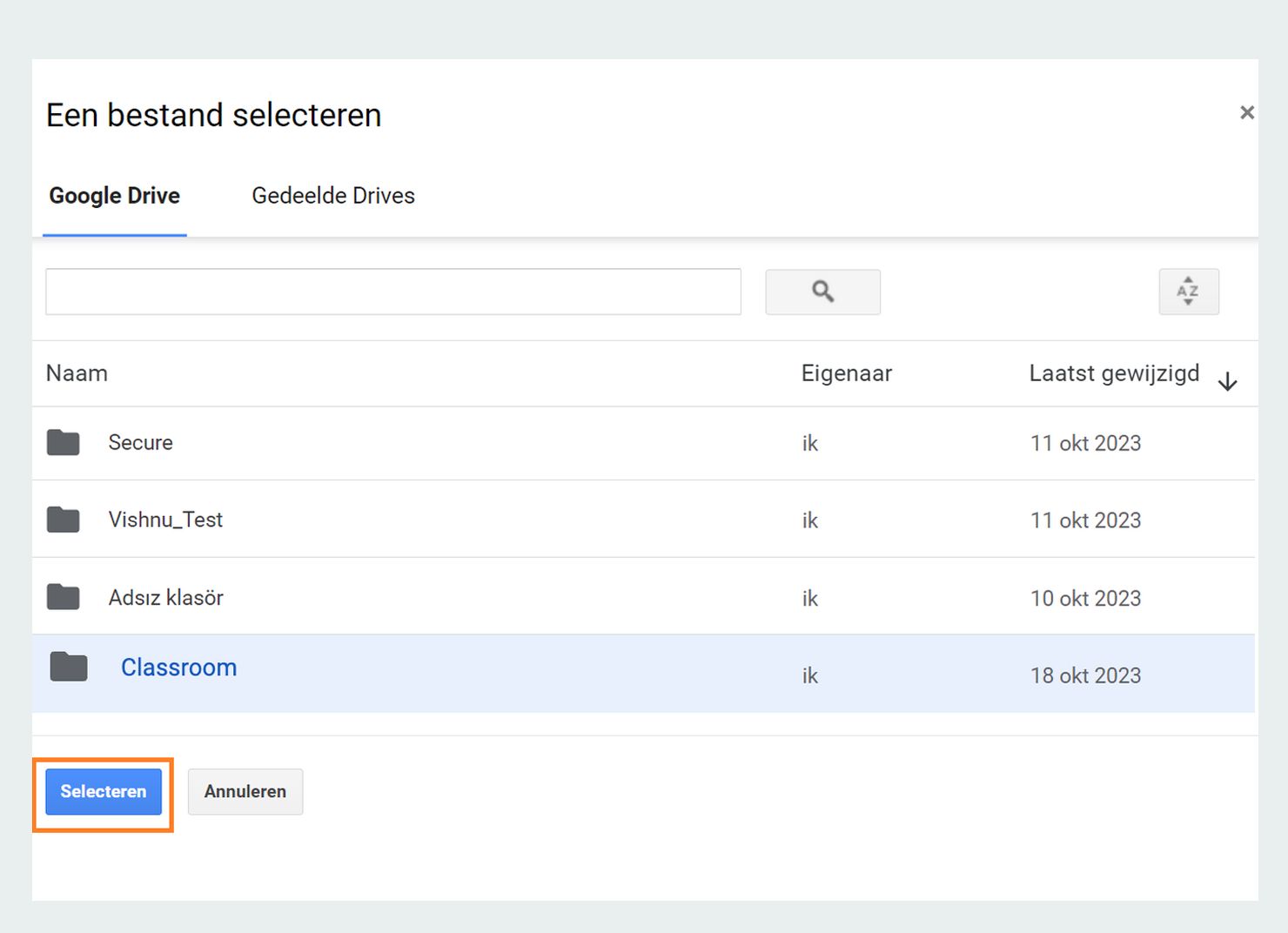
Task: Click the owner cell in Secure row
Action: point(810,443)
